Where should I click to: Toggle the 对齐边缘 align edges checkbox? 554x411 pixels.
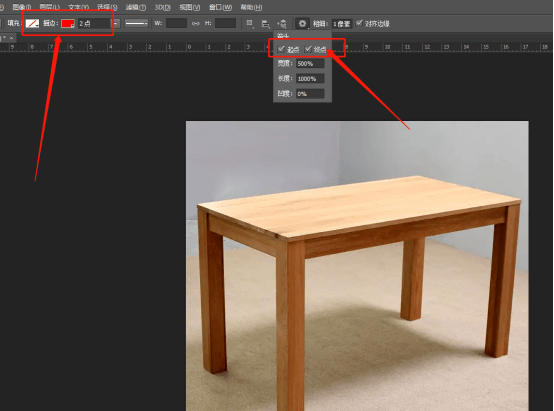[359, 23]
